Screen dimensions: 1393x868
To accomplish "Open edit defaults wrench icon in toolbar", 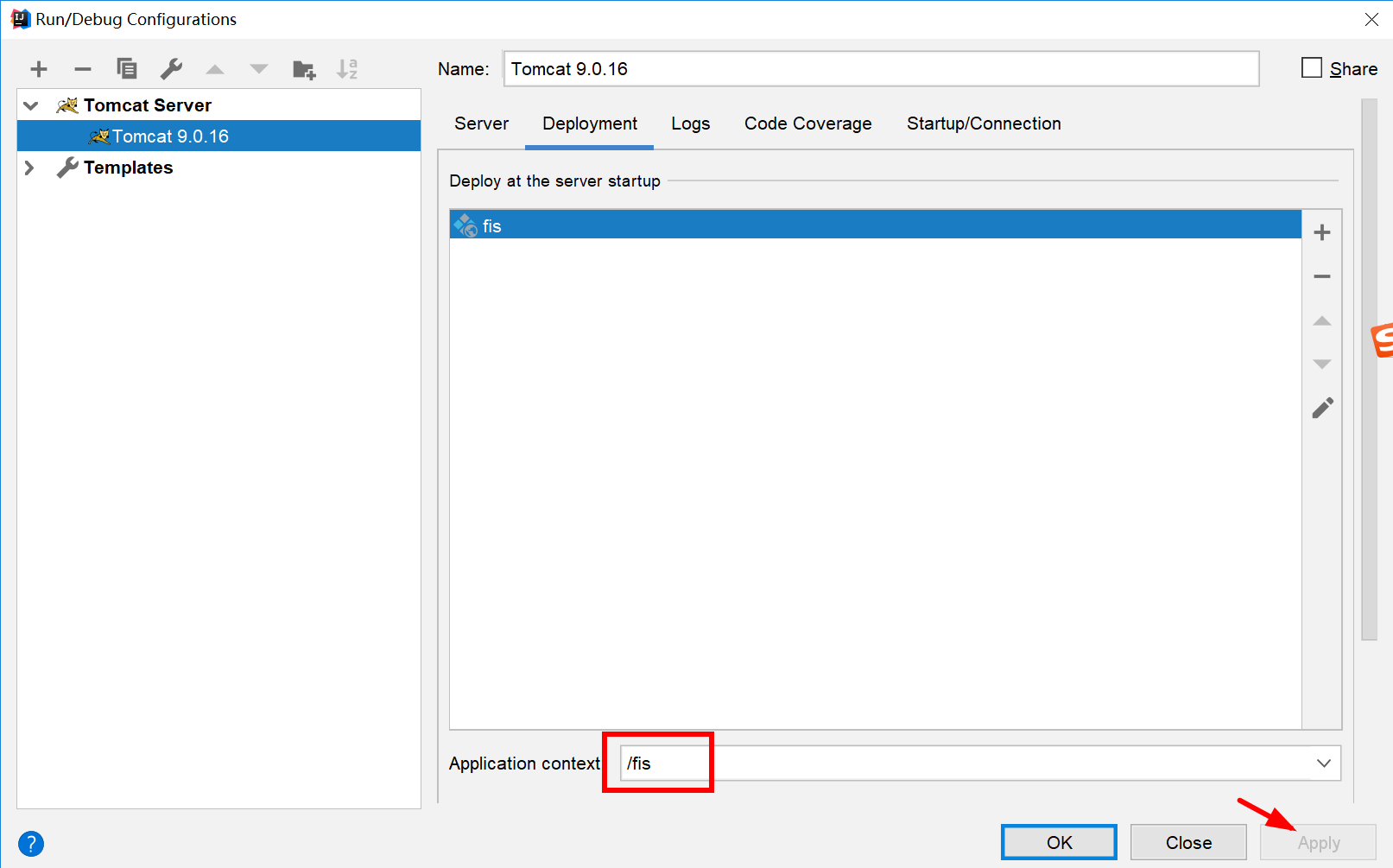I will [x=171, y=69].
